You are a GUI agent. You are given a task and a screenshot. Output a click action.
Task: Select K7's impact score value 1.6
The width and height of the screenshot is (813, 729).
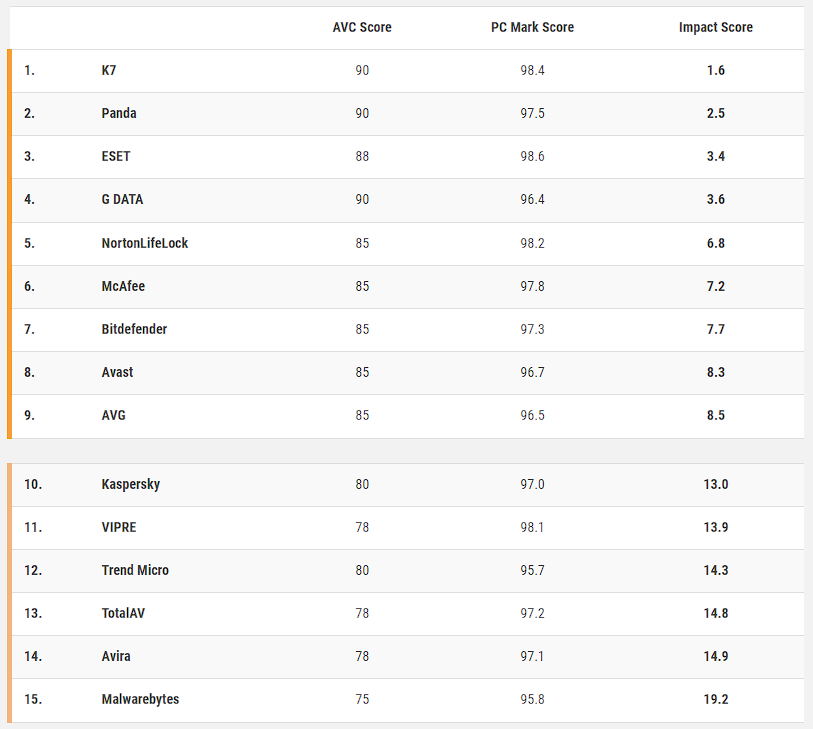715,70
